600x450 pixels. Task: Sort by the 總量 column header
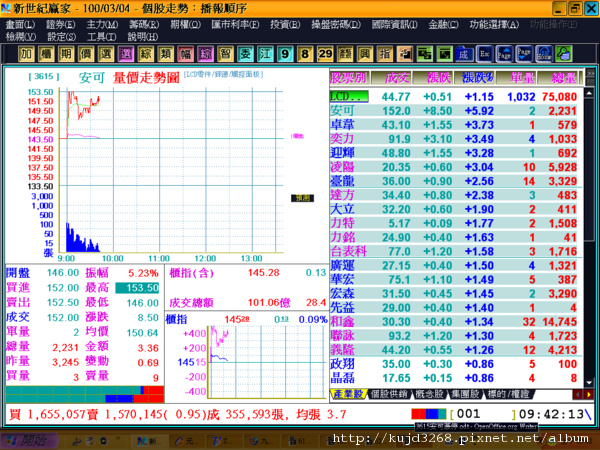point(559,78)
